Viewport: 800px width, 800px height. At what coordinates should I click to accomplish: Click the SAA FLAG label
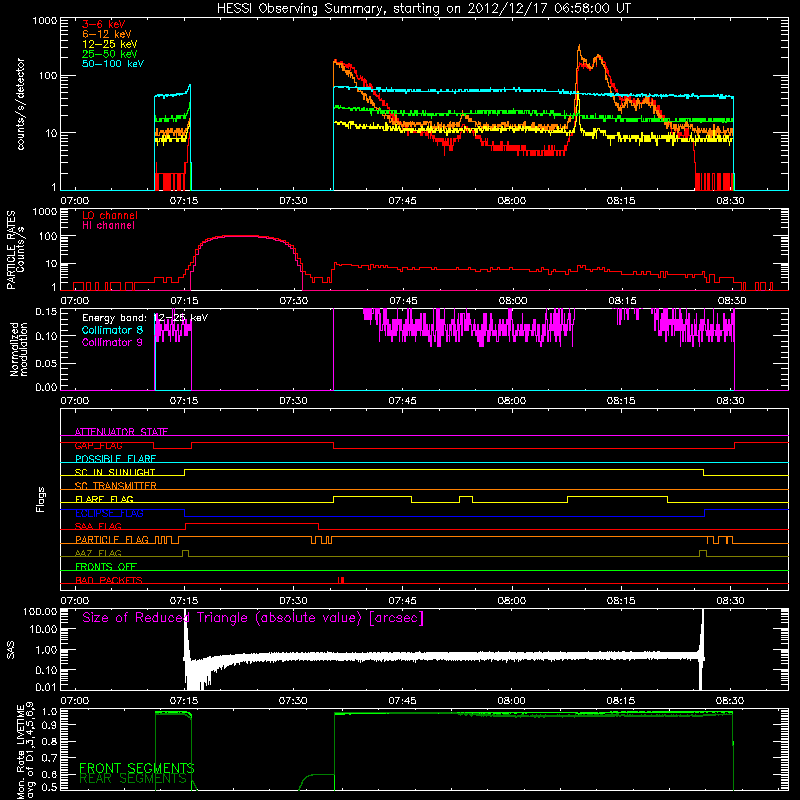(98, 526)
